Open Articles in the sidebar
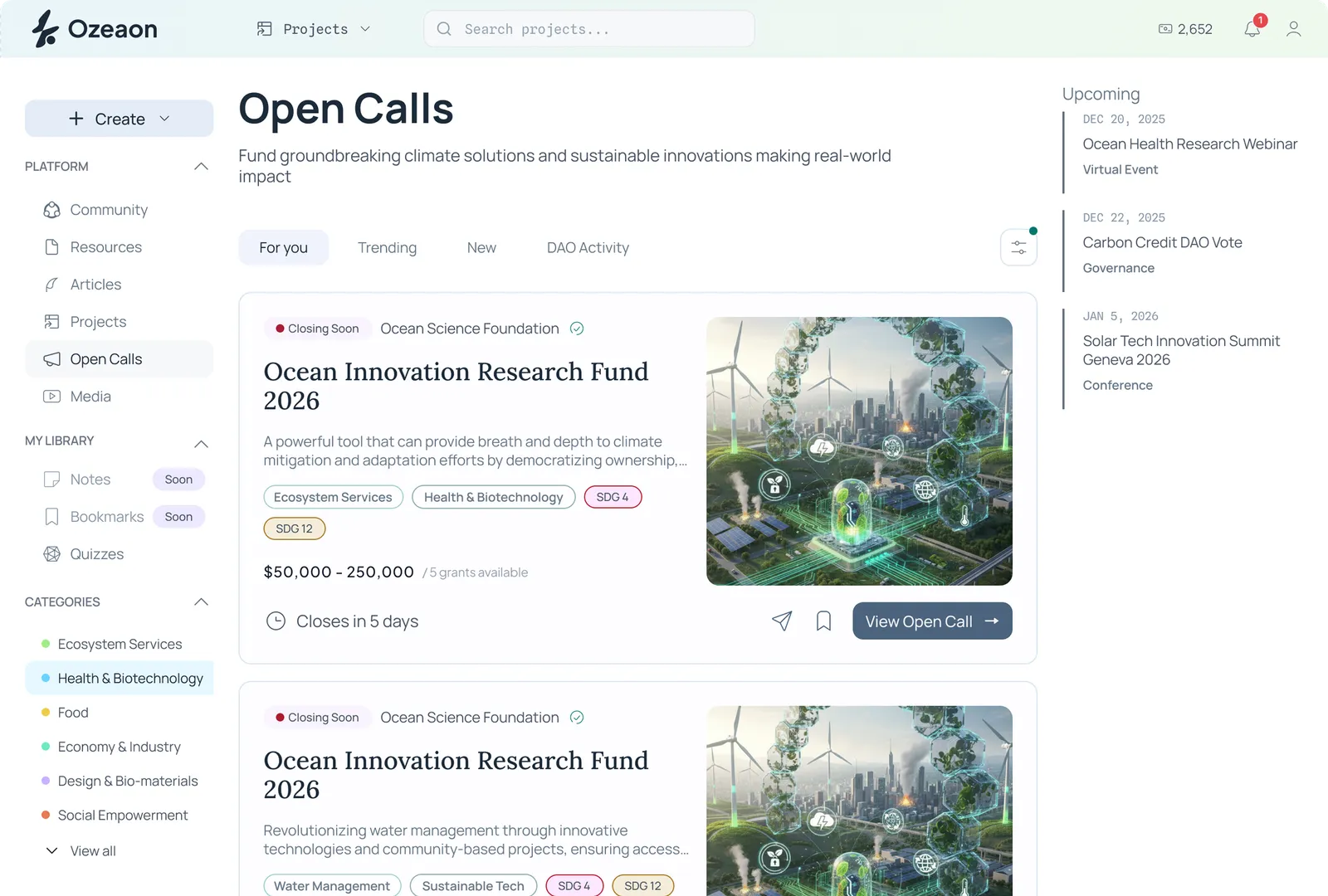Image resolution: width=1328 pixels, height=896 pixels. pos(120,285)
